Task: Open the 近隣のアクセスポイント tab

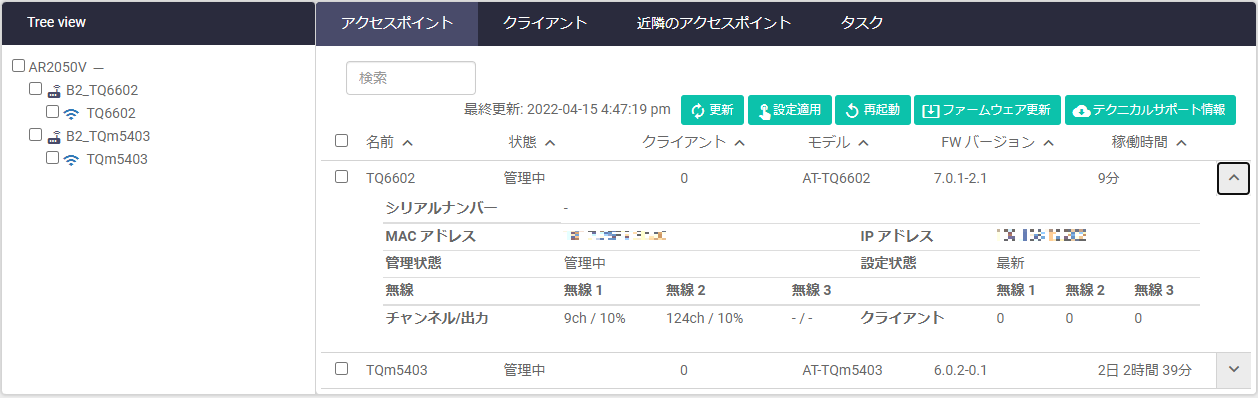Action: (714, 23)
